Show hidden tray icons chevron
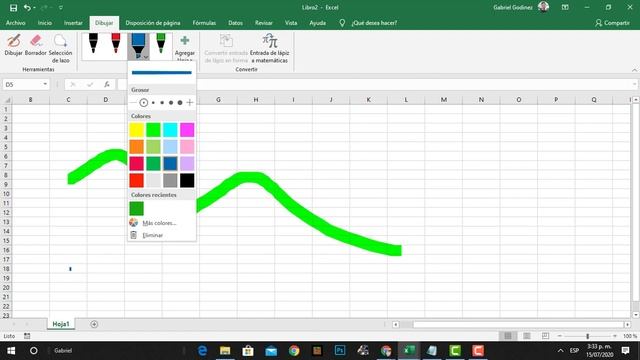 tap(560, 351)
